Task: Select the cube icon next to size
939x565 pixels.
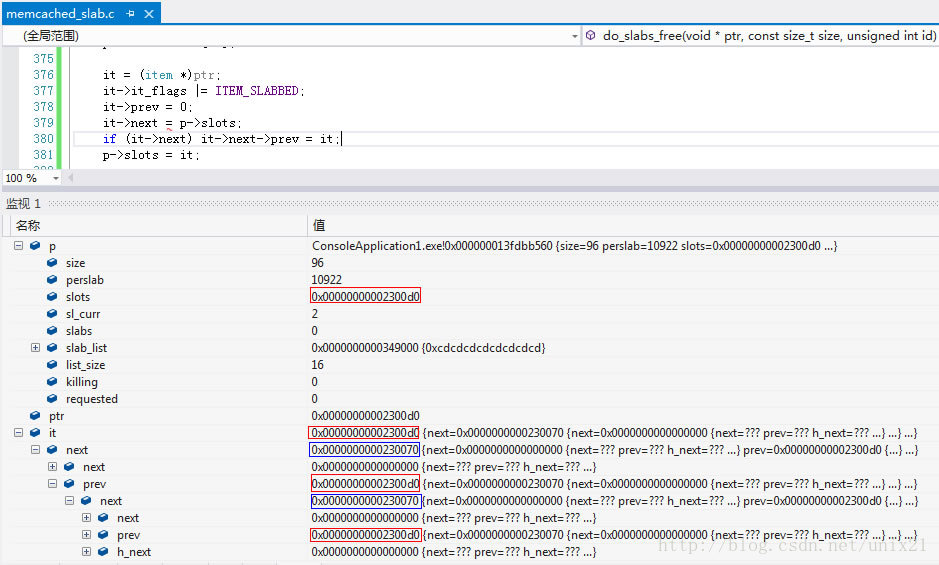Action: click(x=52, y=262)
